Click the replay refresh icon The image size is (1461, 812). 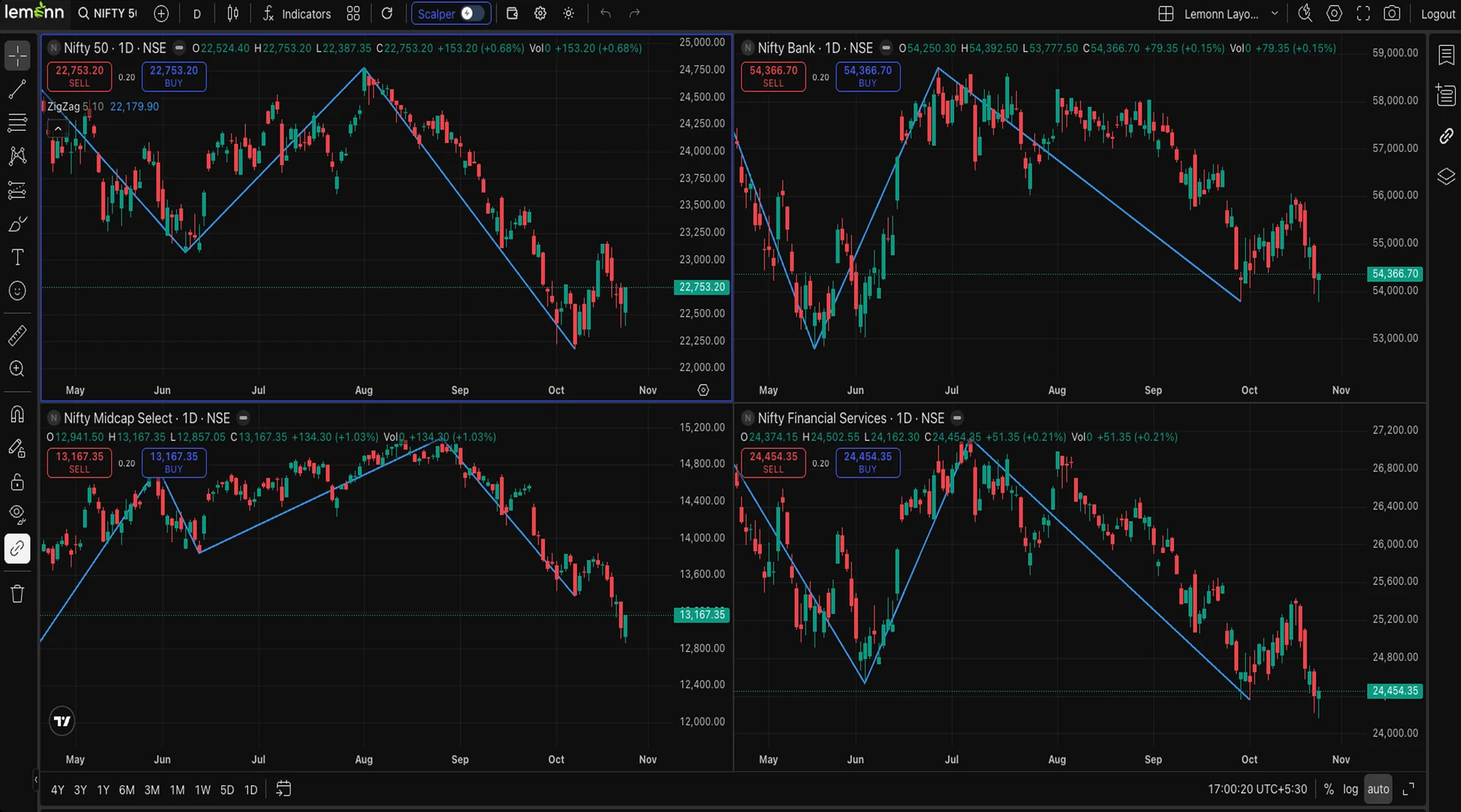(x=387, y=14)
